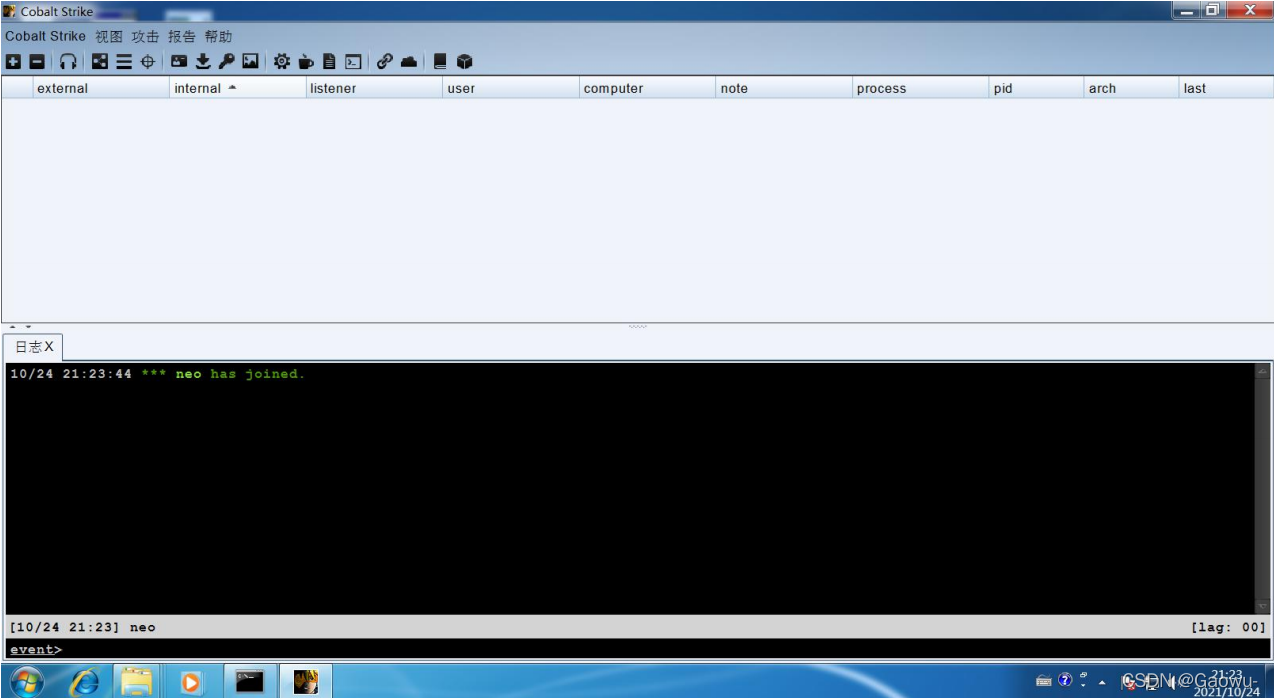
Task: Sort by arch column header
Action: (x=1132, y=88)
